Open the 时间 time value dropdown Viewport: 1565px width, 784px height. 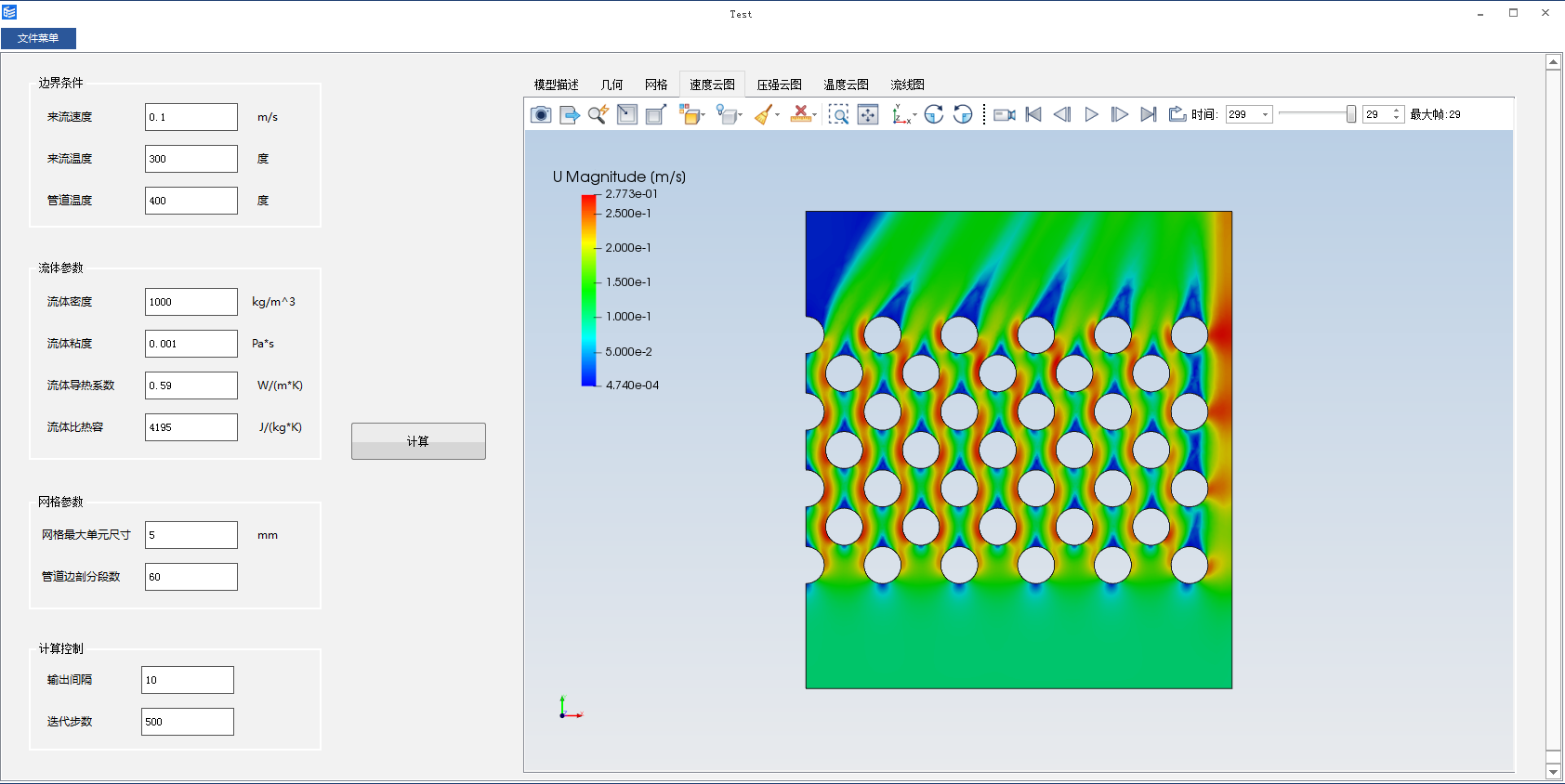point(1265,114)
